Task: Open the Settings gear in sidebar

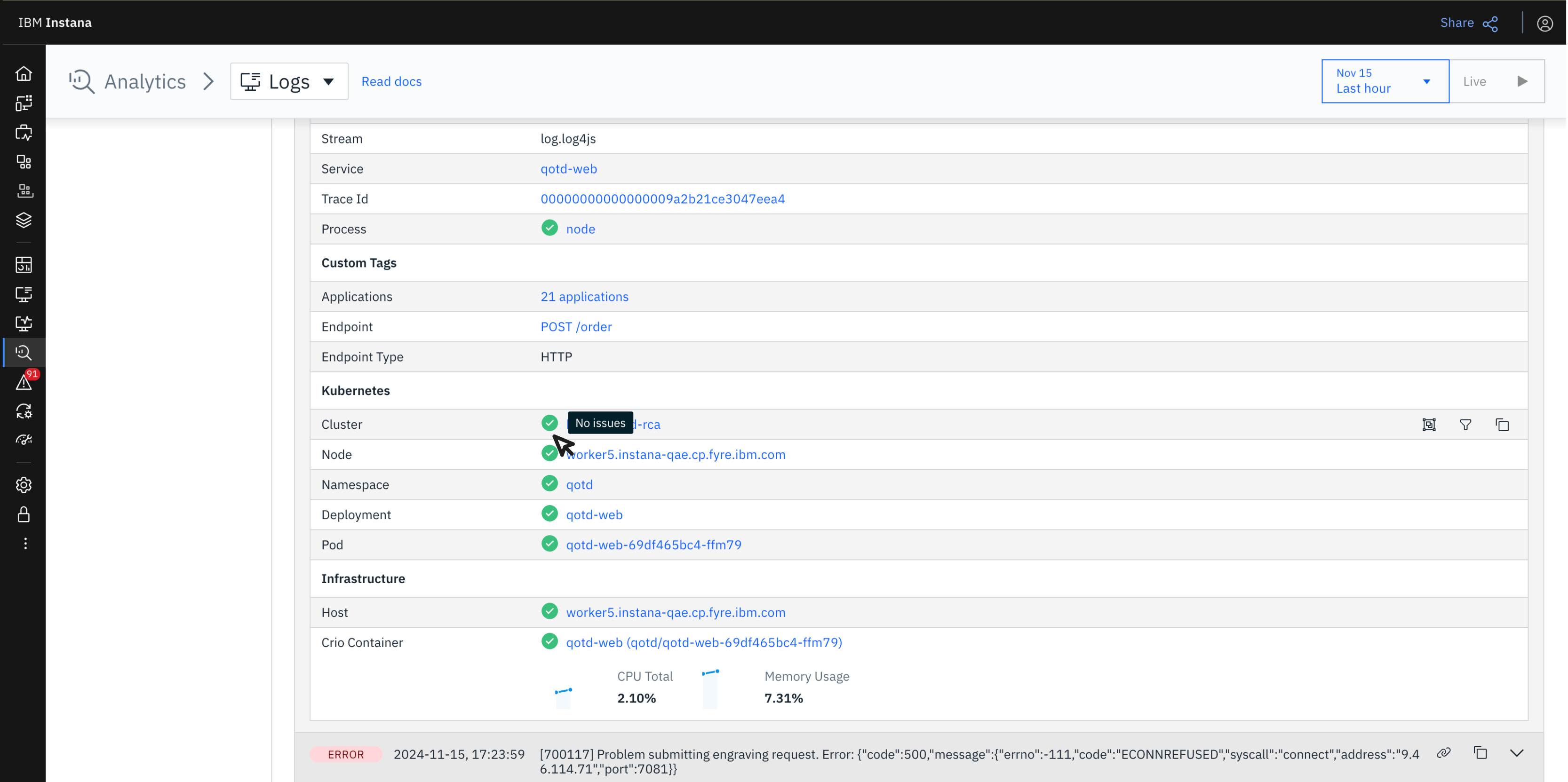Action: click(24, 485)
